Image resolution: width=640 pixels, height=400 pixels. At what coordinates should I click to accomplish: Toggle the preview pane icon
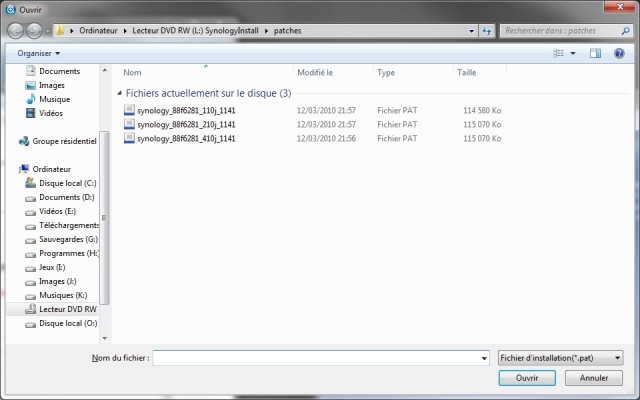click(595, 53)
